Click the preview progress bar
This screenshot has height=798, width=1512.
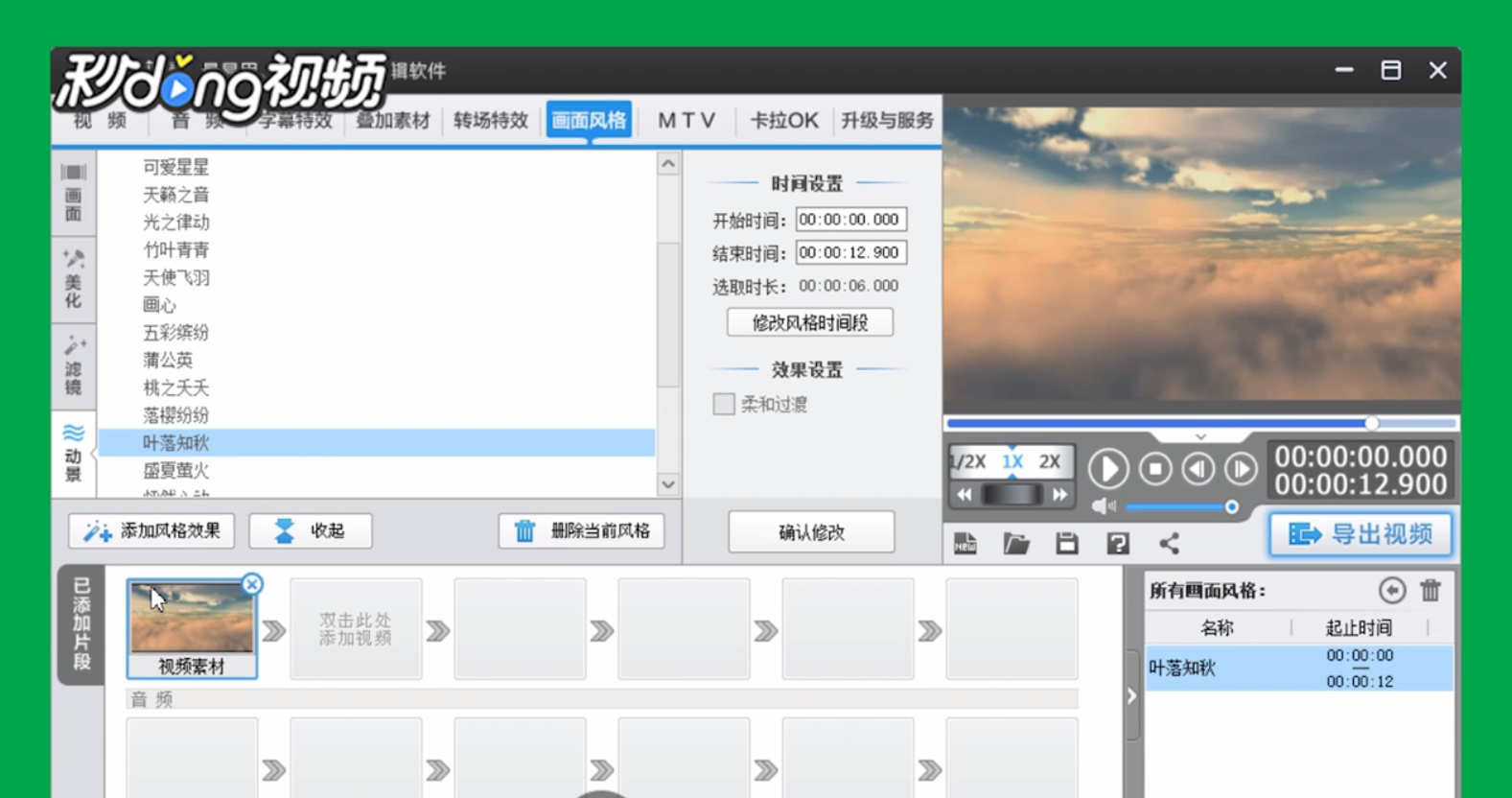click(1201, 423)
